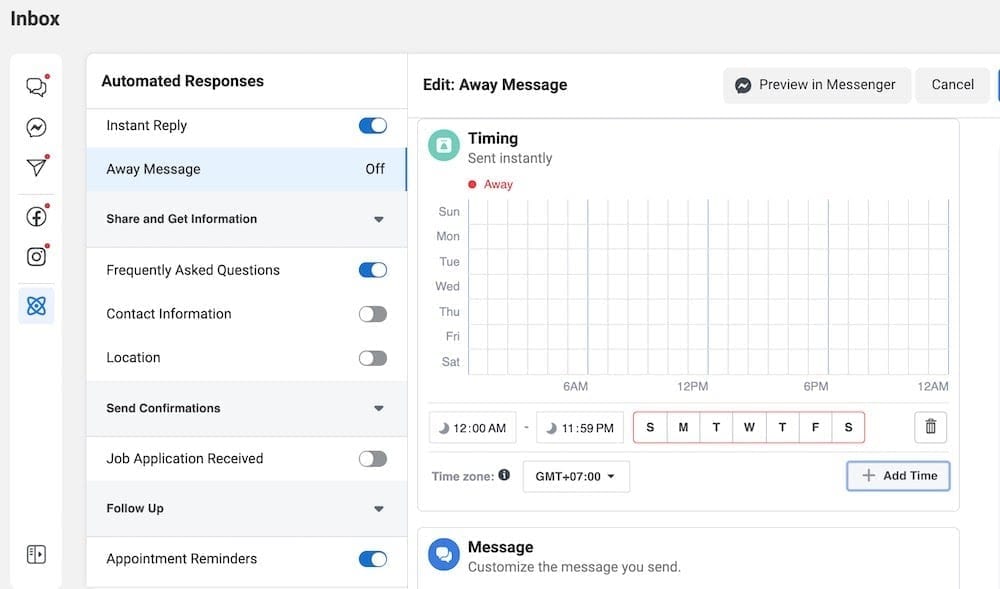
Task: Select Frequently Asked Questions item
Action: 246,270
